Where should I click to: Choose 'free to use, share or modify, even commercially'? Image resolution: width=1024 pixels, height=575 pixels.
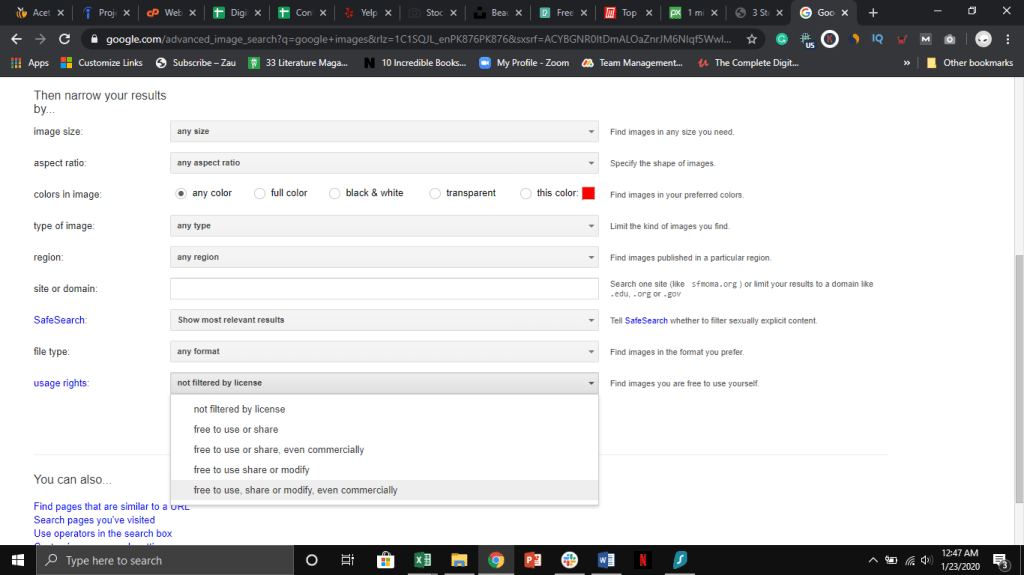coord(295,490)
